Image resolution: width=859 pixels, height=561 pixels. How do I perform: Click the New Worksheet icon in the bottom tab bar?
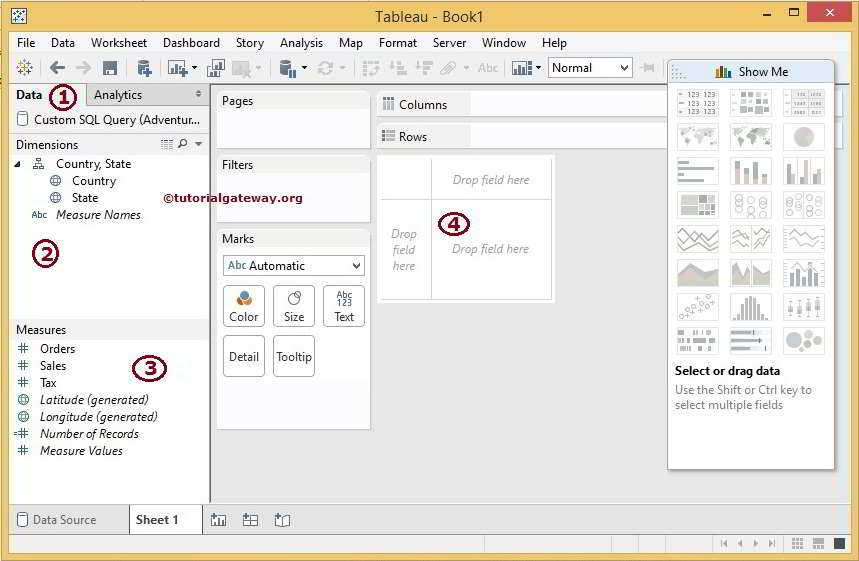(218, 520)
